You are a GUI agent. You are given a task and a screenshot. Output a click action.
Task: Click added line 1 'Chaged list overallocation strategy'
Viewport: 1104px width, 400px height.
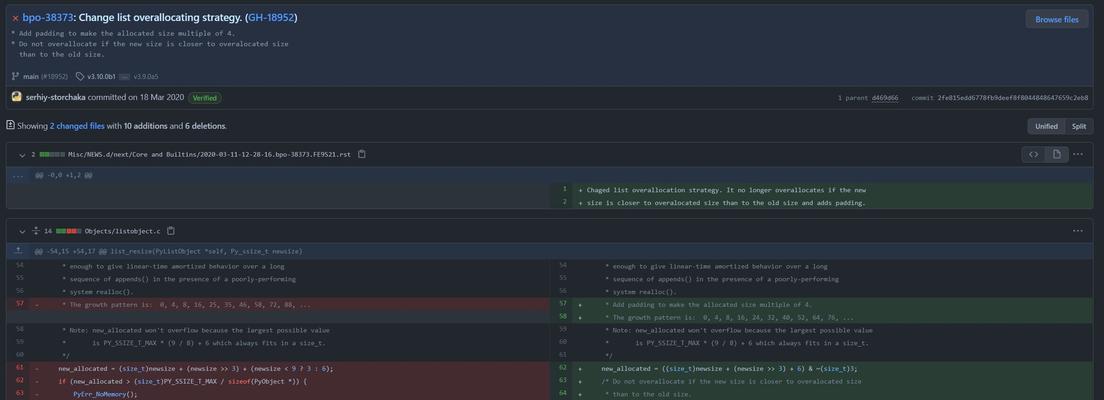pos(726,190)
